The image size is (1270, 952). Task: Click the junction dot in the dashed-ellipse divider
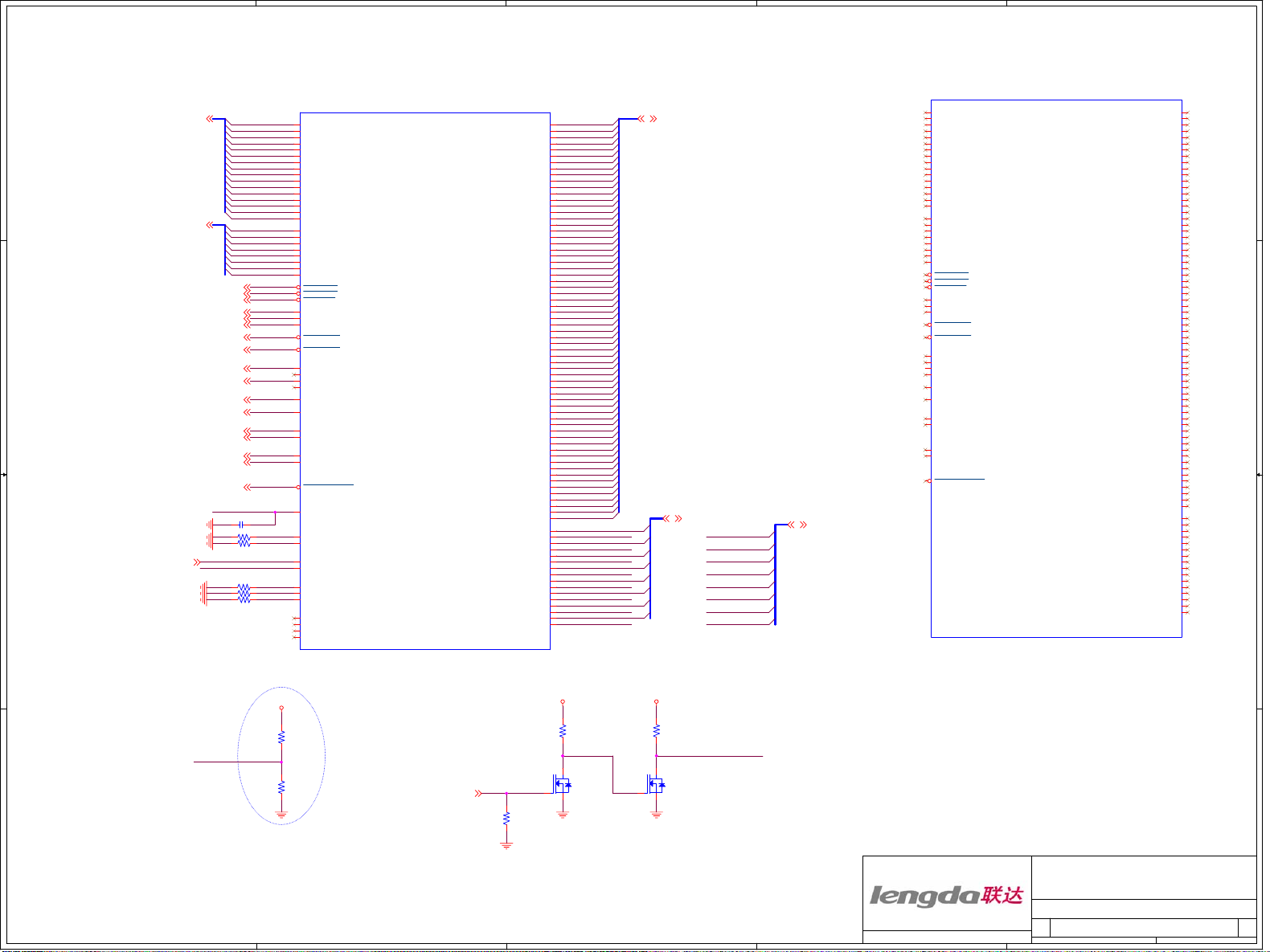point(281,762)
